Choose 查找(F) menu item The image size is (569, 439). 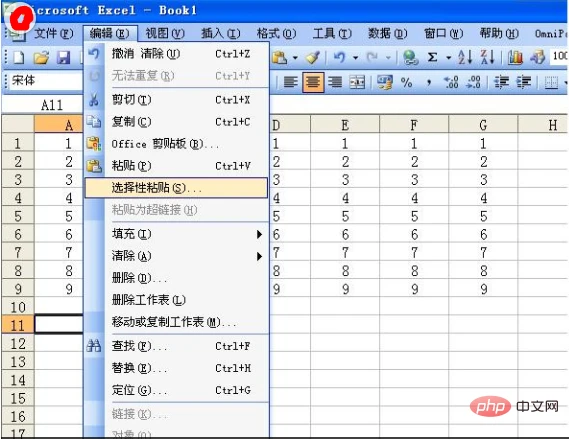click(177, 346)
